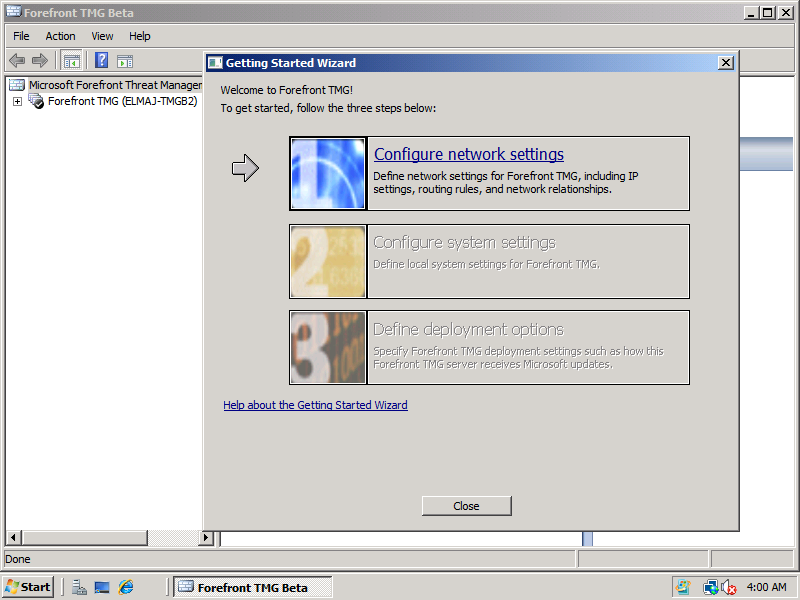Toggle the Show/Hide Action Pane icon
The height and width of the screenshot is (600, 800).
pos(125,60)
